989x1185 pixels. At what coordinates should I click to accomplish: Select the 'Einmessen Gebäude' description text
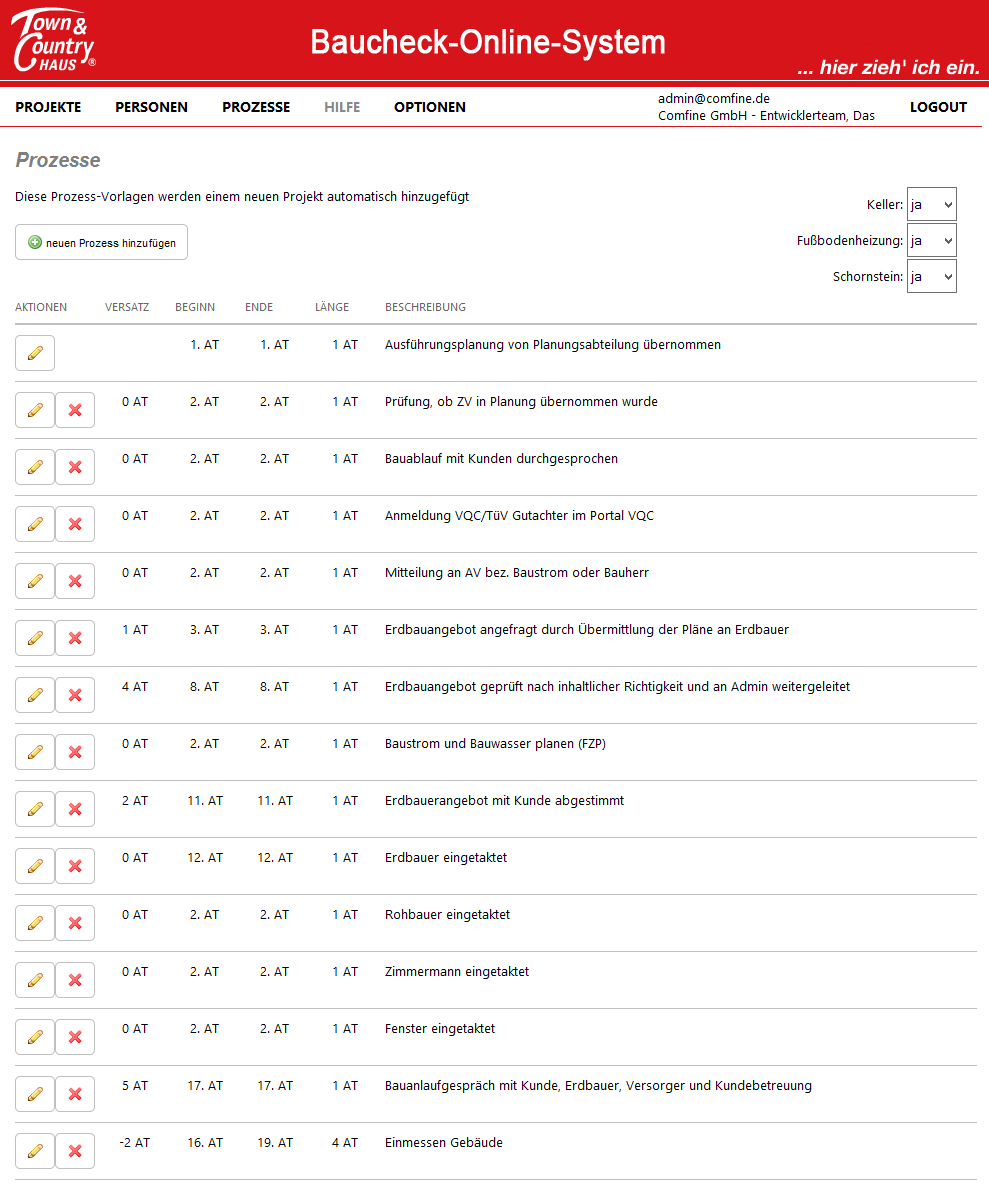444,1143
